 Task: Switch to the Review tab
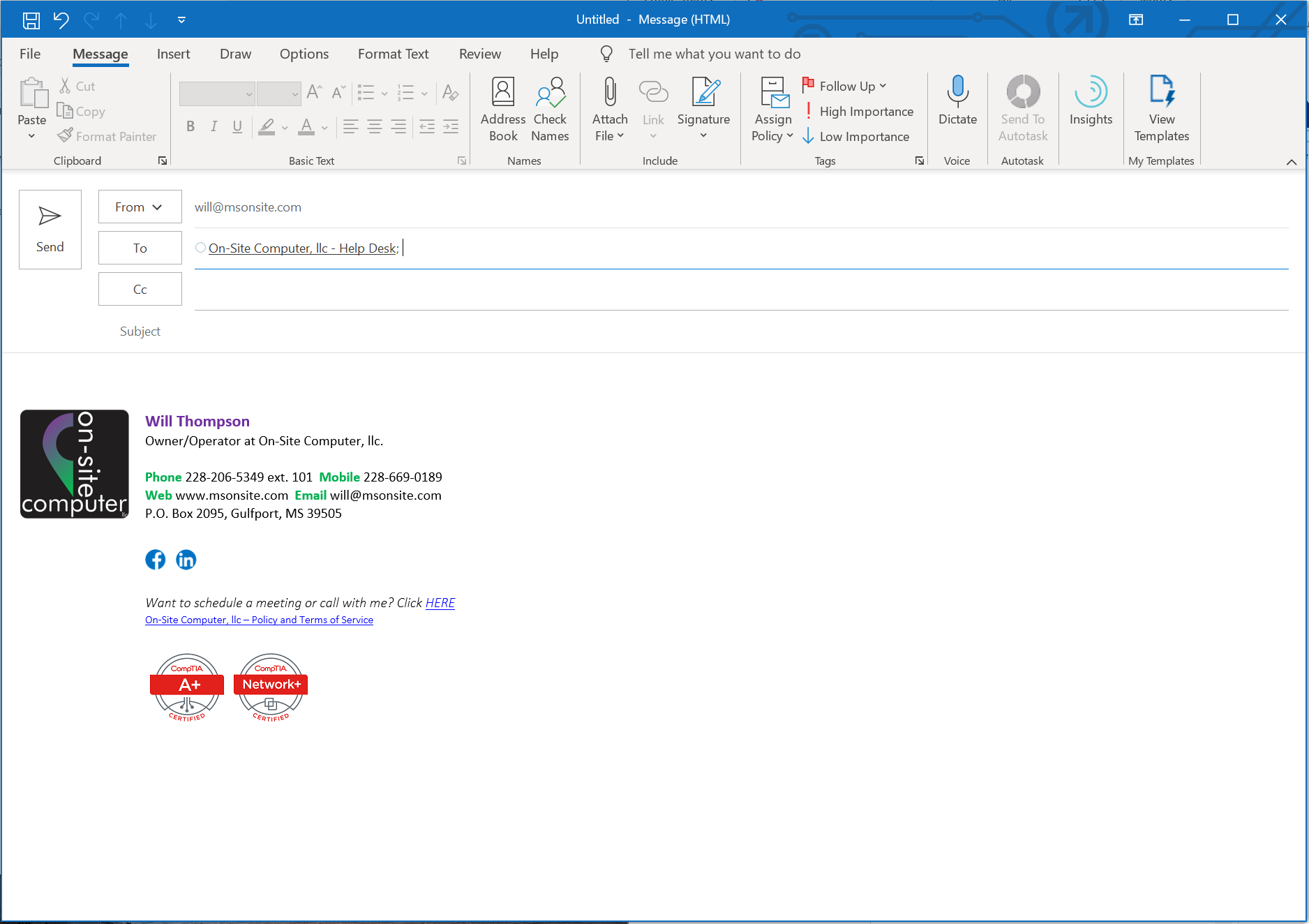(x=480, y=54)
